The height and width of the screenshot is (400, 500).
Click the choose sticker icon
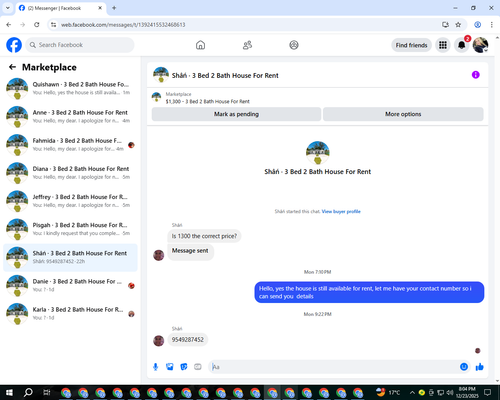click(184, 367)
